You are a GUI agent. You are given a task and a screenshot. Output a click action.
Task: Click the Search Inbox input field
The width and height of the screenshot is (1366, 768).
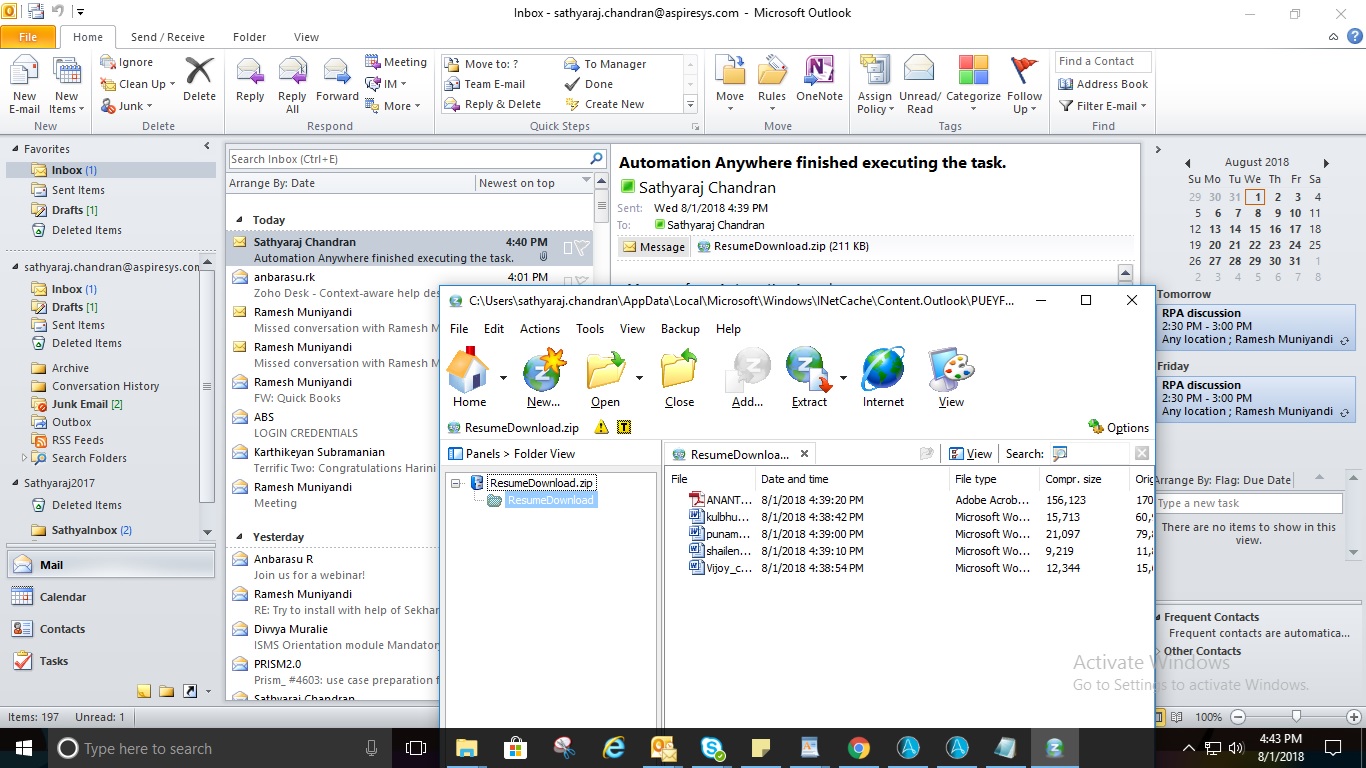pos(408,159)
